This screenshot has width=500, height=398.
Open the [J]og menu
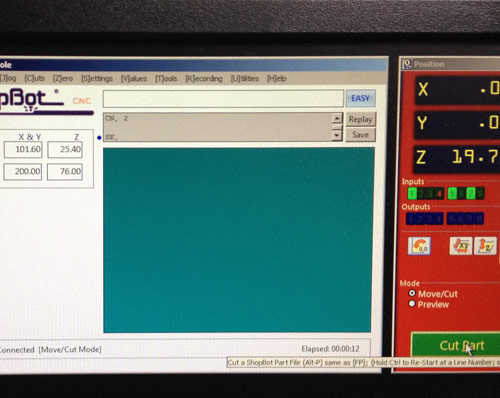coord(8,78)
